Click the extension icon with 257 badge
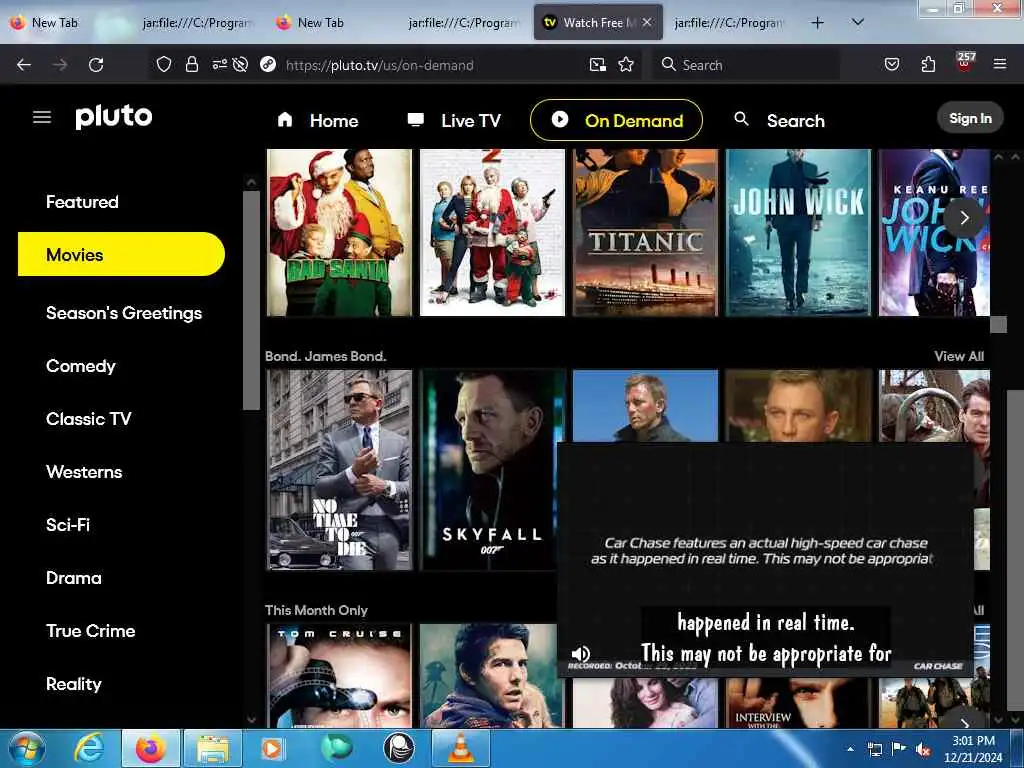This screenshot has width=1024, height=768. pos(965,62)
